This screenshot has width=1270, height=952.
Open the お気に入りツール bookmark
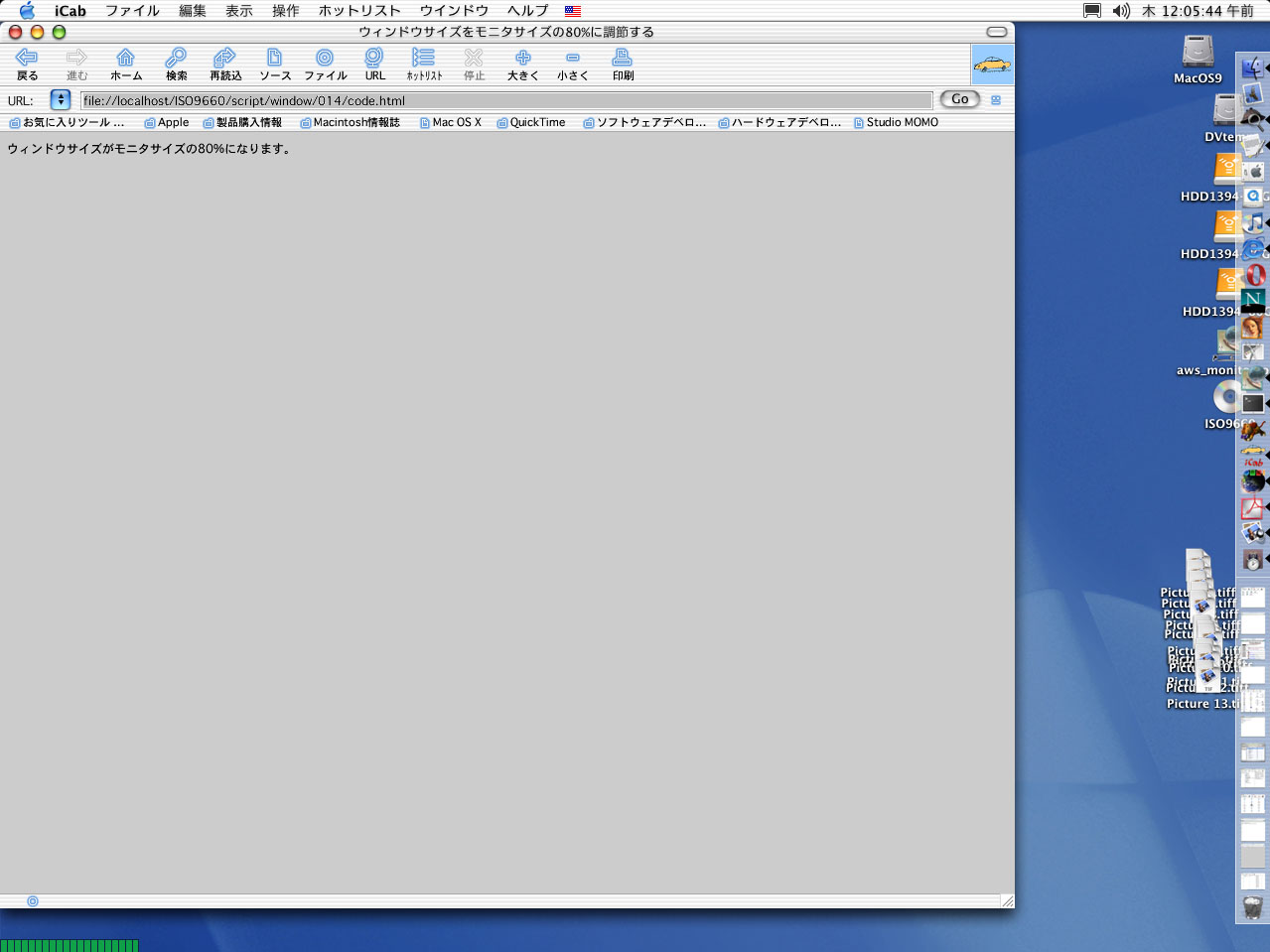67,123
